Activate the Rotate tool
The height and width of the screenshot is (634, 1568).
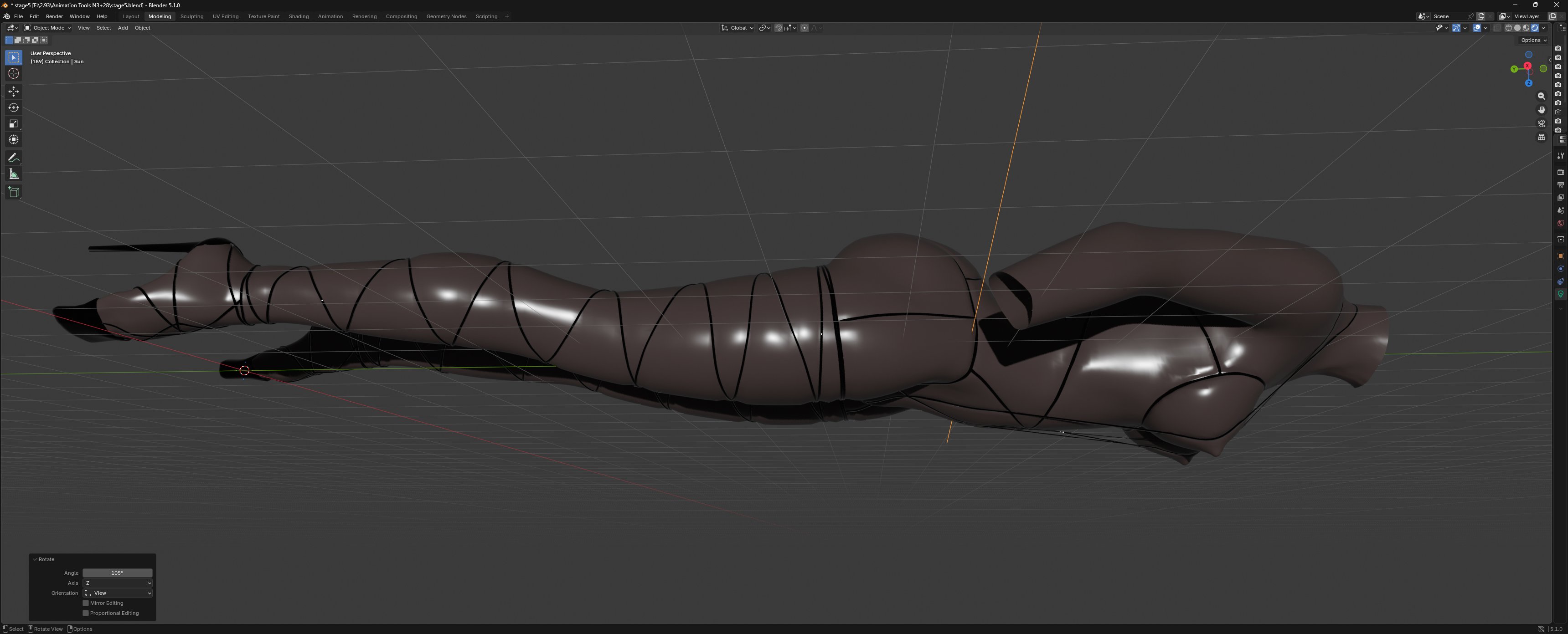click(13, 107)
